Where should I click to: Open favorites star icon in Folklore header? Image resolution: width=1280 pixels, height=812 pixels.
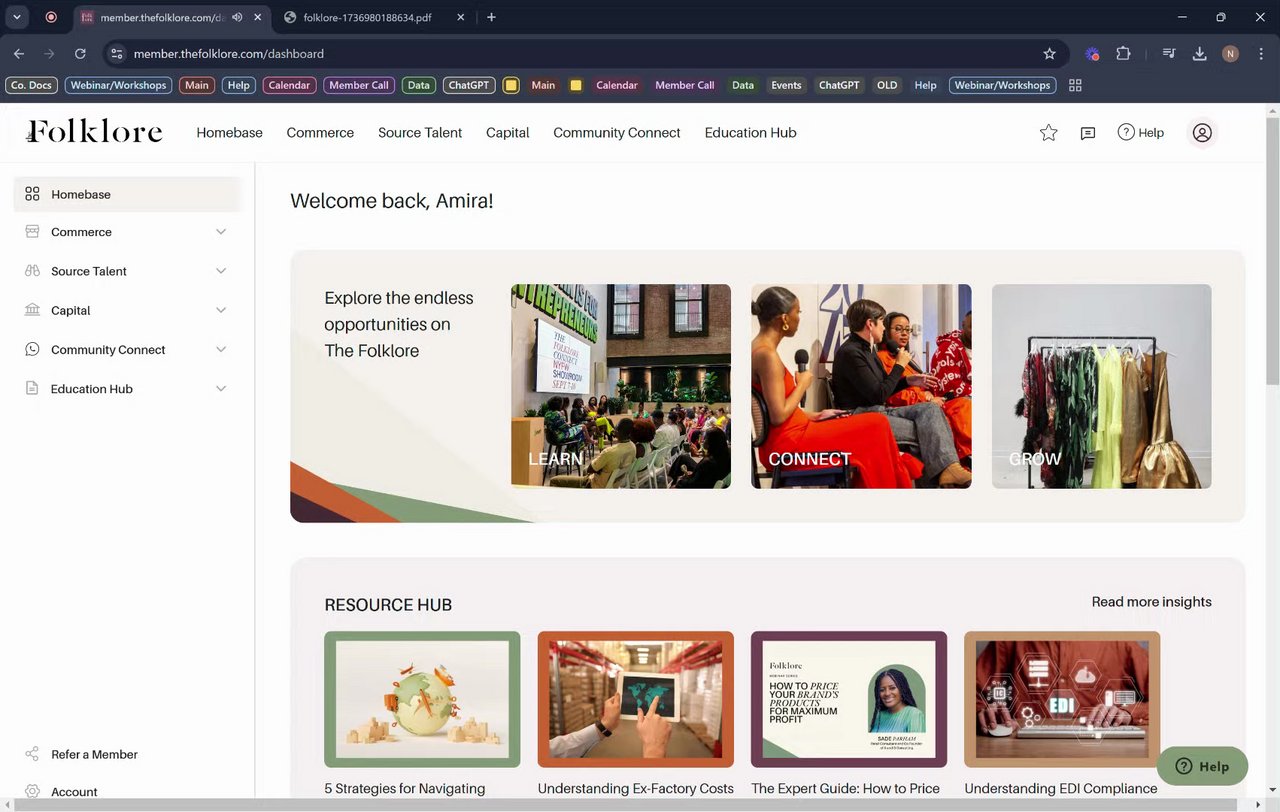[1048, 132]
